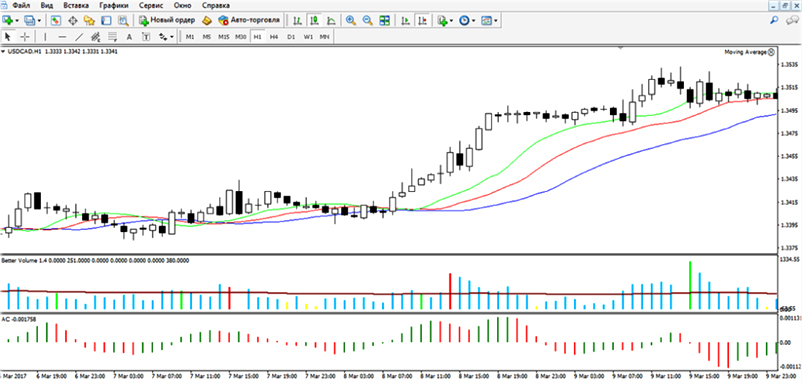This screenshot has width=802, height=383.
Task: Expand the Profiles dropdown arrow
Action: click(x=39, y=20)
